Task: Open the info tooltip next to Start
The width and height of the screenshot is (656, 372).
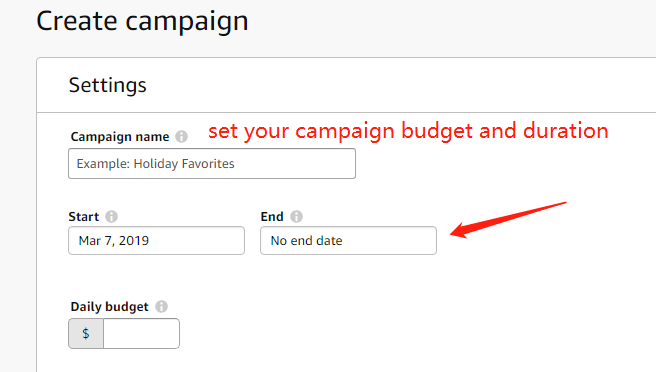Action: (111, 216)
